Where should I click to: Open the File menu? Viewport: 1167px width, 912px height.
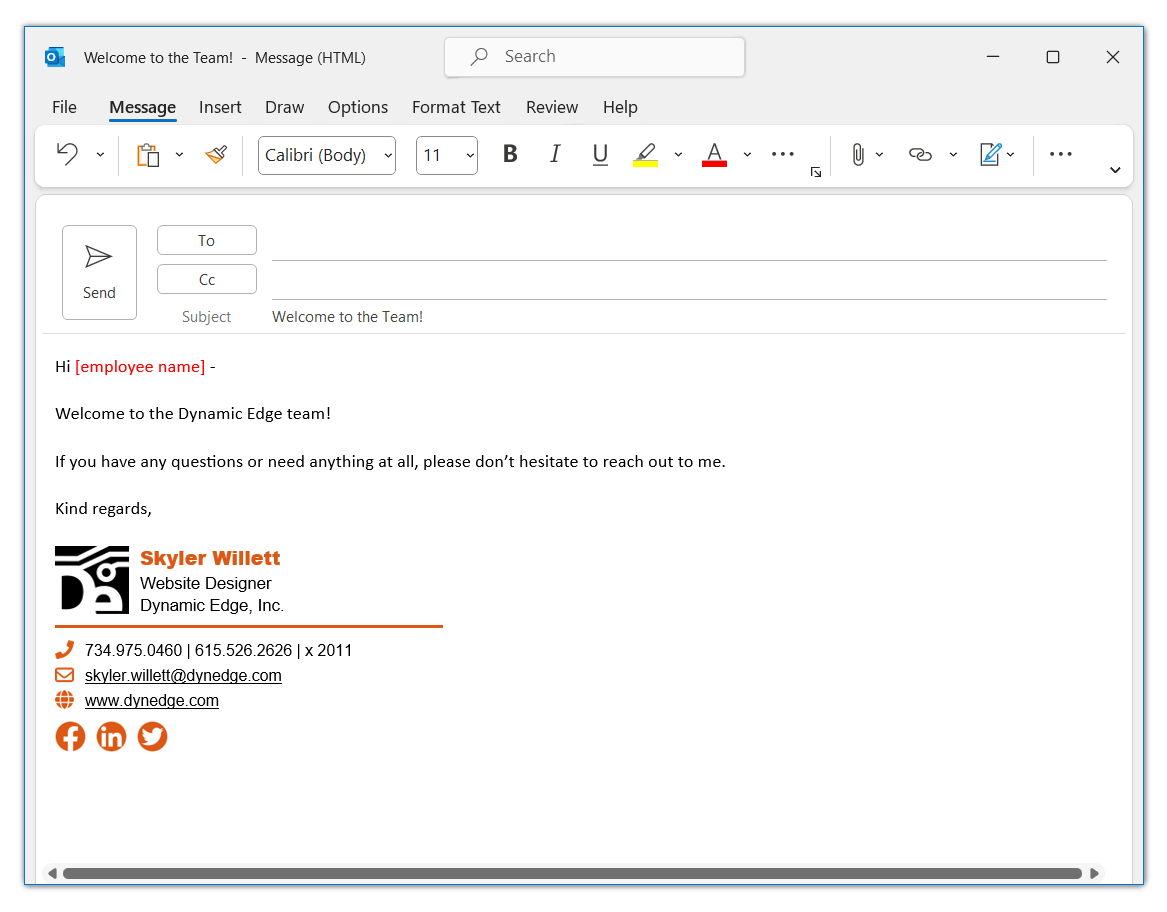pos(64,107)
